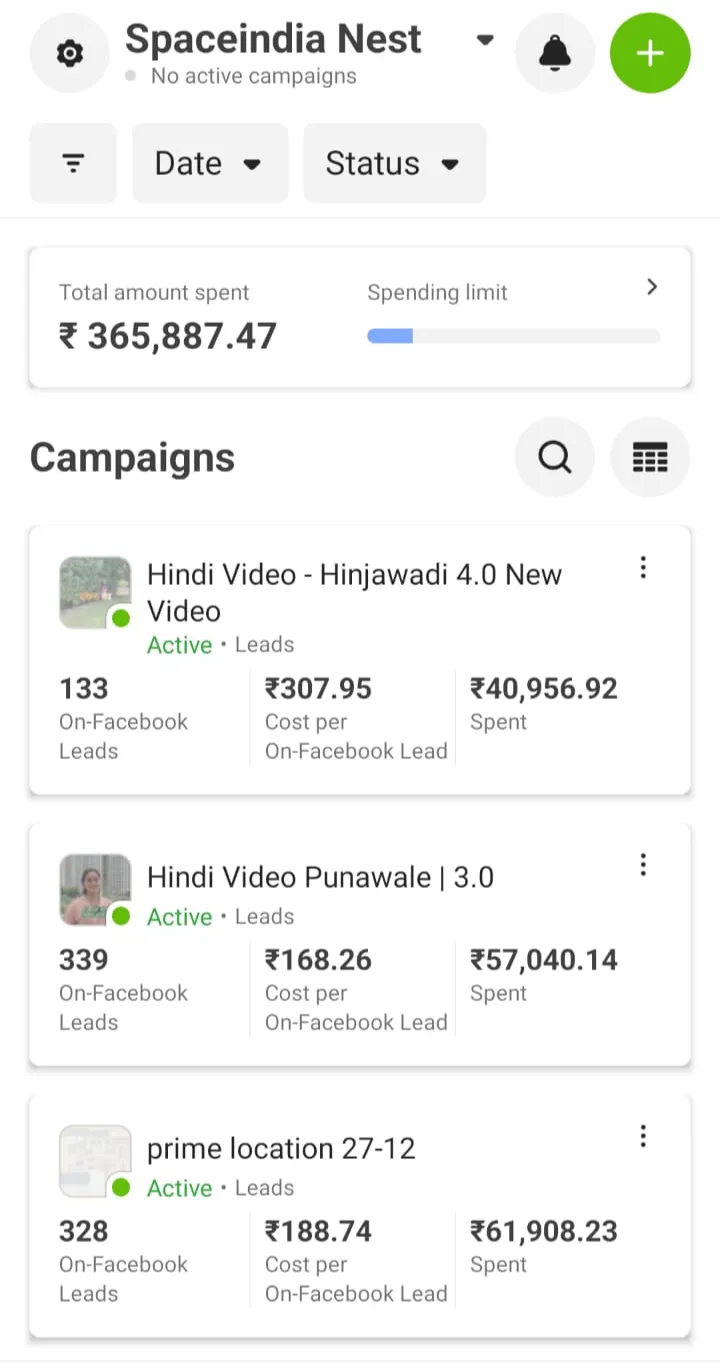Open the table columns view icon
Screen dimensions: 720x1363
pyautogui.click(x=650, y=457)
